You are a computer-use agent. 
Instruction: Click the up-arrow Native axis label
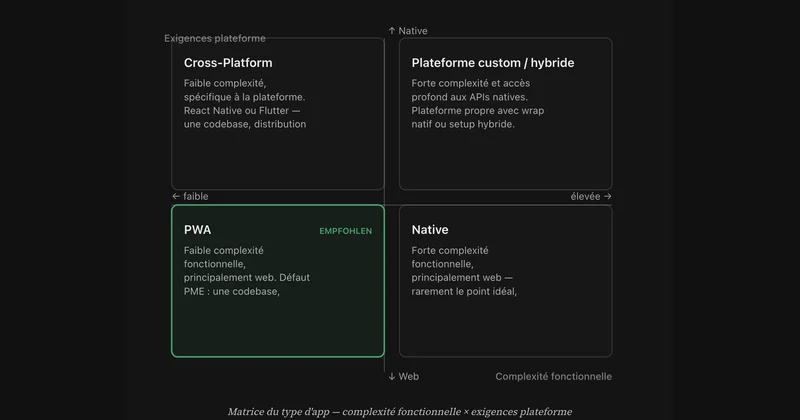pyautogui.click(x=408, y=31)
